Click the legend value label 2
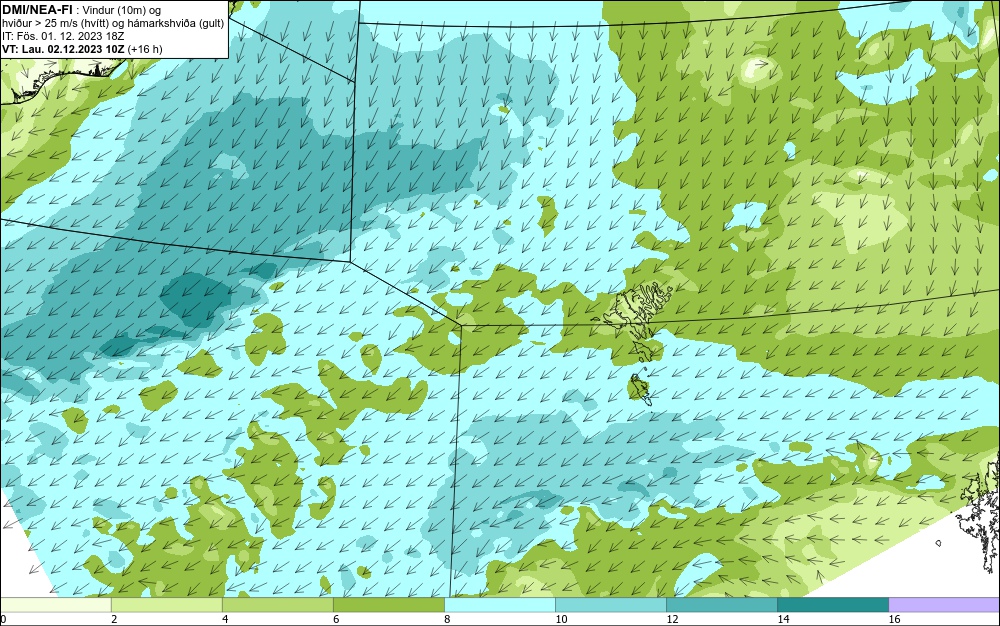The width and height of the screenshot is (1000, 626). pos(114,619)
